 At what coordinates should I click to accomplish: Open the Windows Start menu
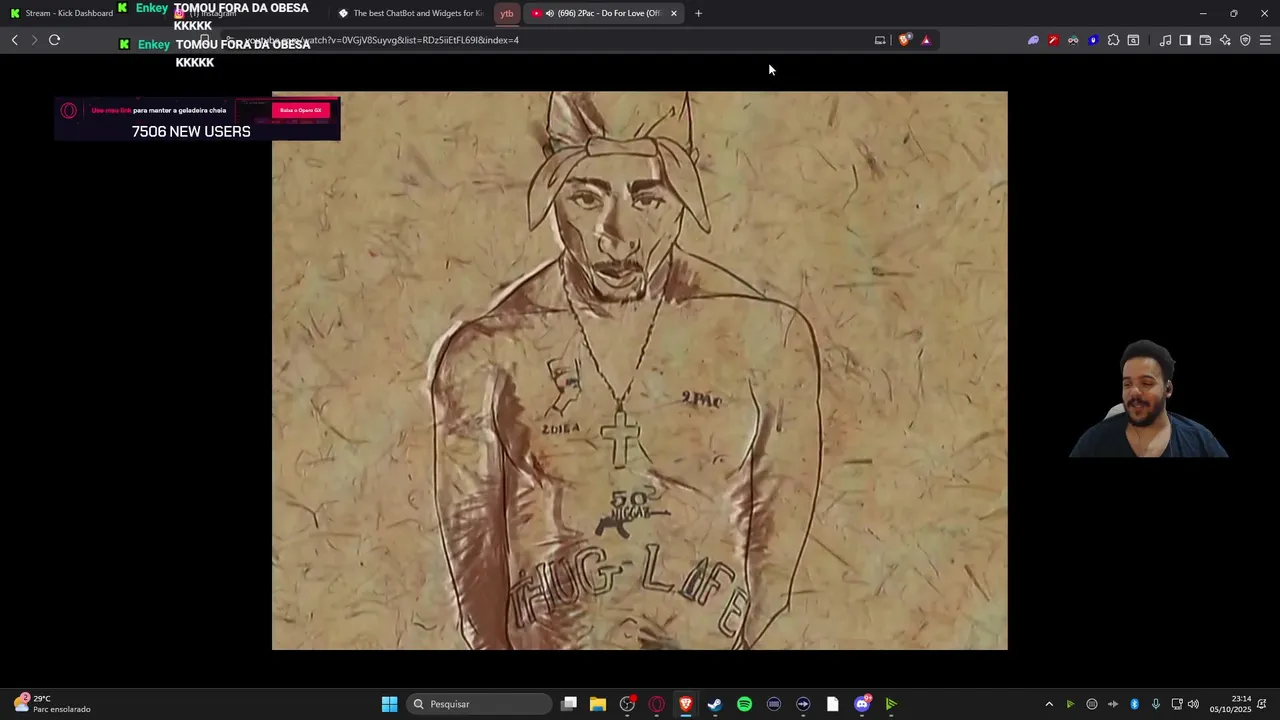(389, 704)
